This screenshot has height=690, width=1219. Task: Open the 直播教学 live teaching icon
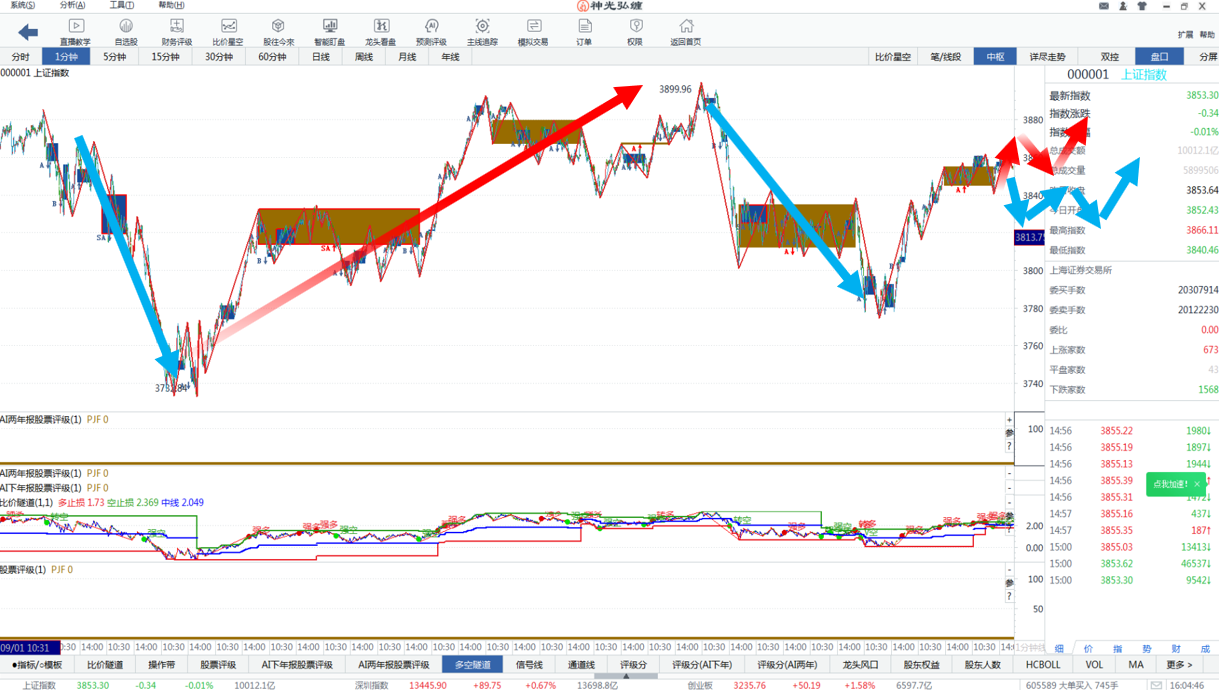pos(75,31)
